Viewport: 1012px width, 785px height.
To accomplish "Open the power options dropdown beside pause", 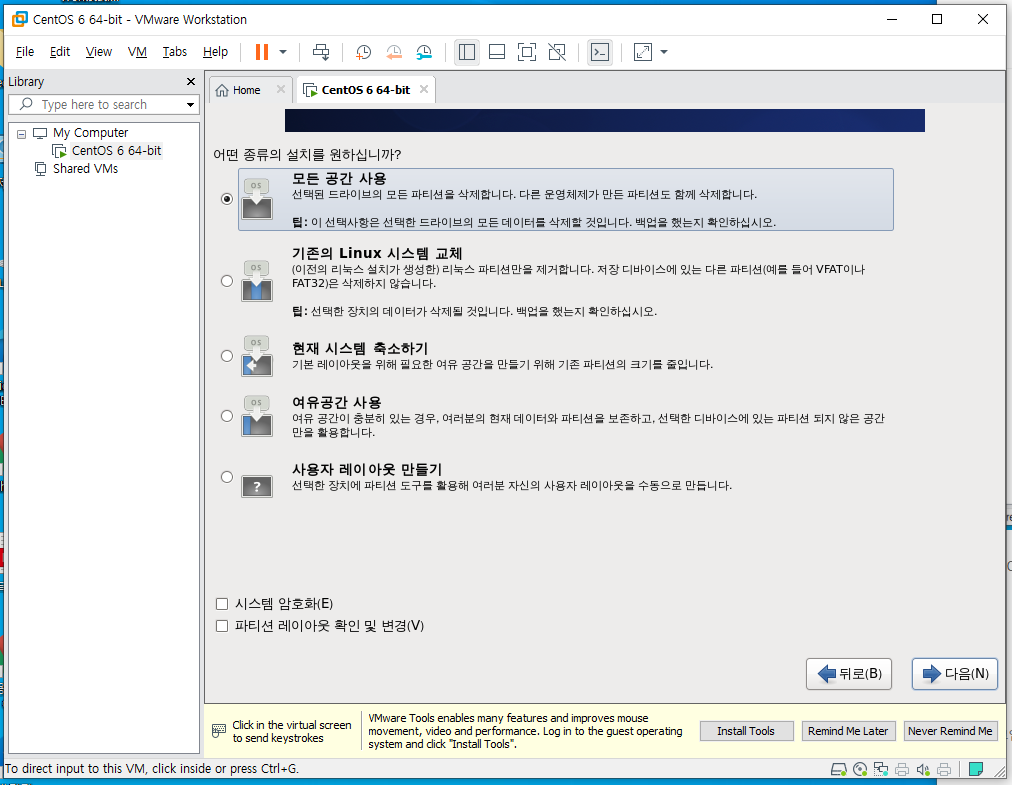I will [283, 52].
